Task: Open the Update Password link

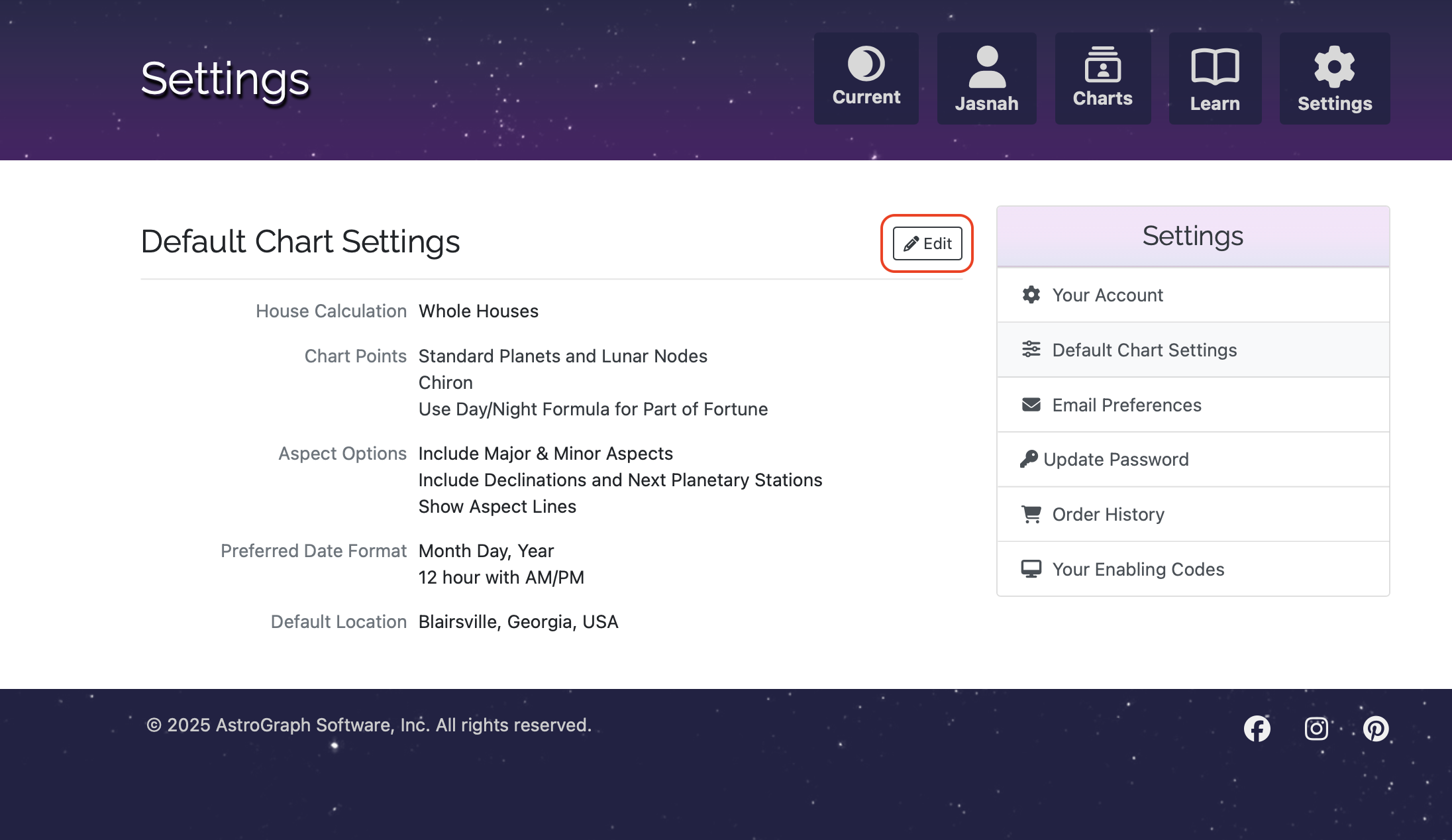Action: pos(1116,459)
